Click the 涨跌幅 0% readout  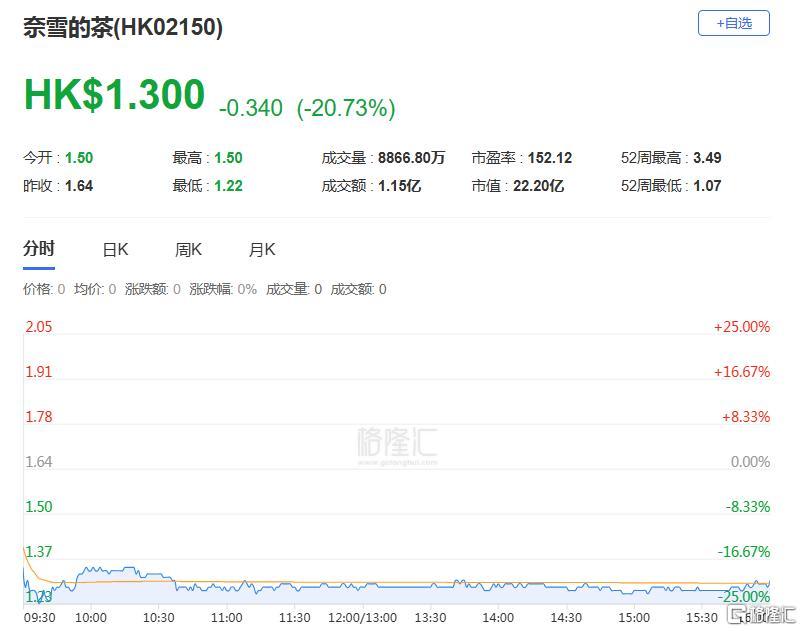click(223, 289)
